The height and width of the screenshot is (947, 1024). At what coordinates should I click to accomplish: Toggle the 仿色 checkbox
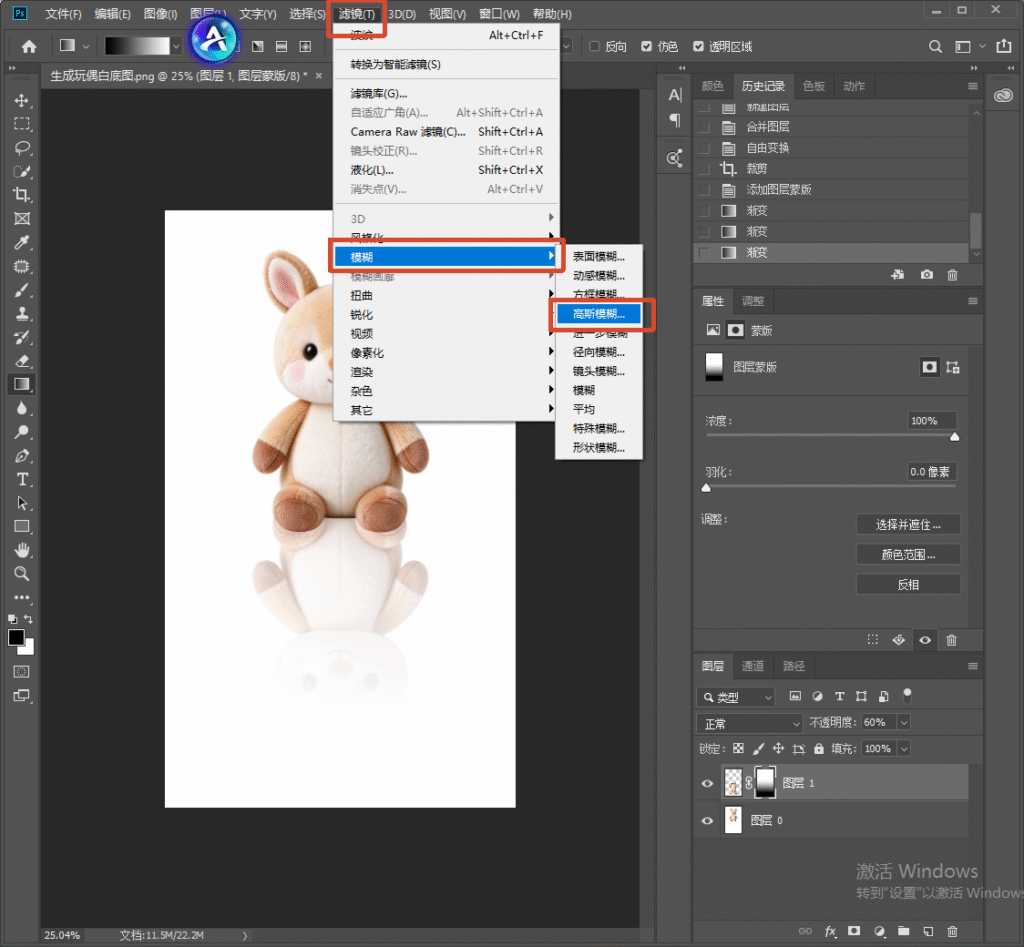pos(647,46)
